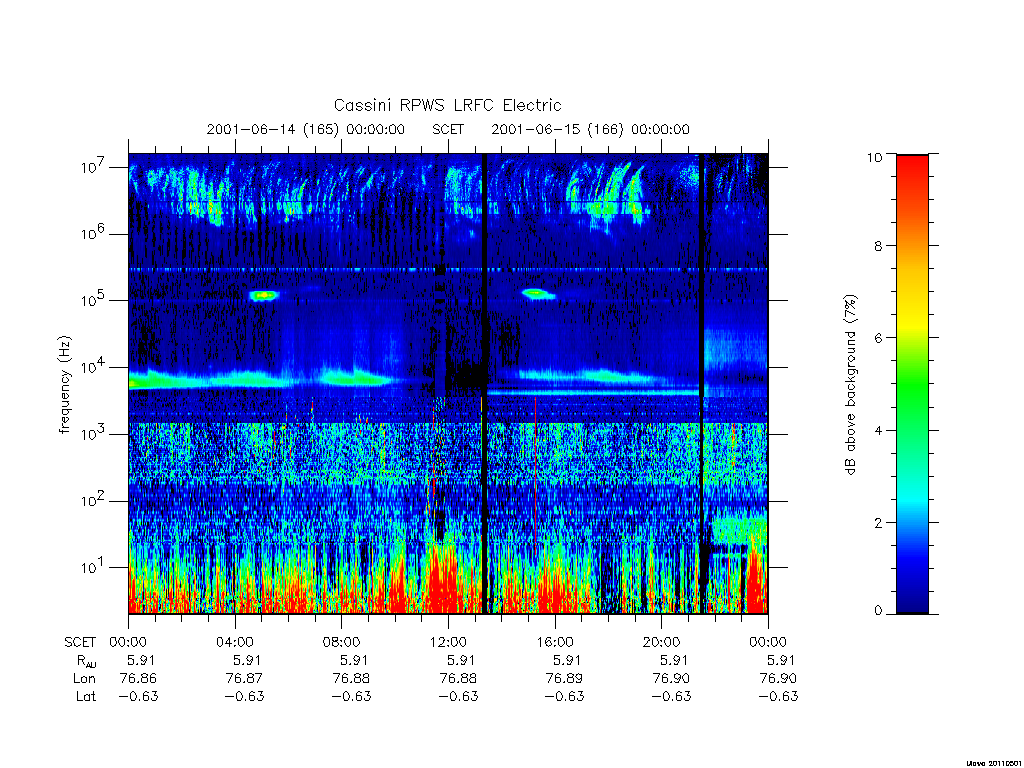Click the 'frequency (Hz)' axis label

[x=64, y=385]
